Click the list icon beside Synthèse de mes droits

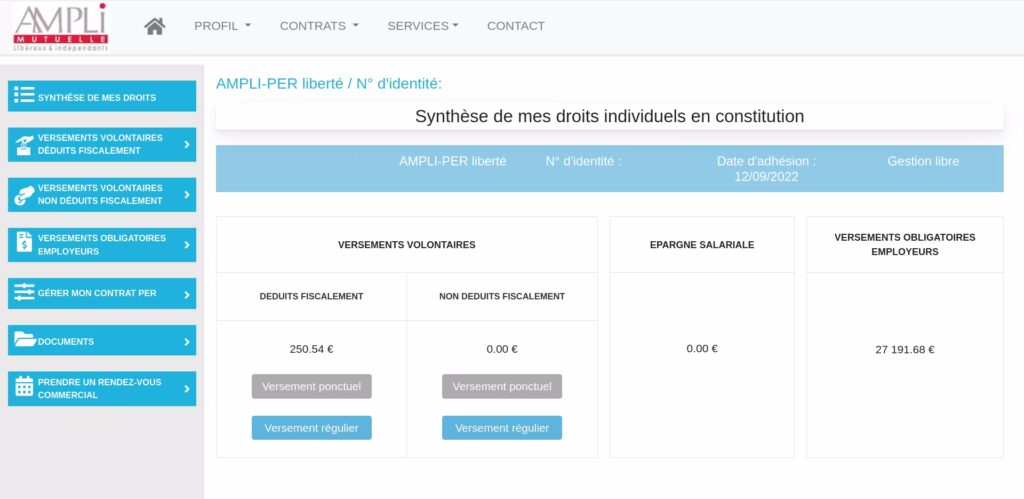coord(25,96)
